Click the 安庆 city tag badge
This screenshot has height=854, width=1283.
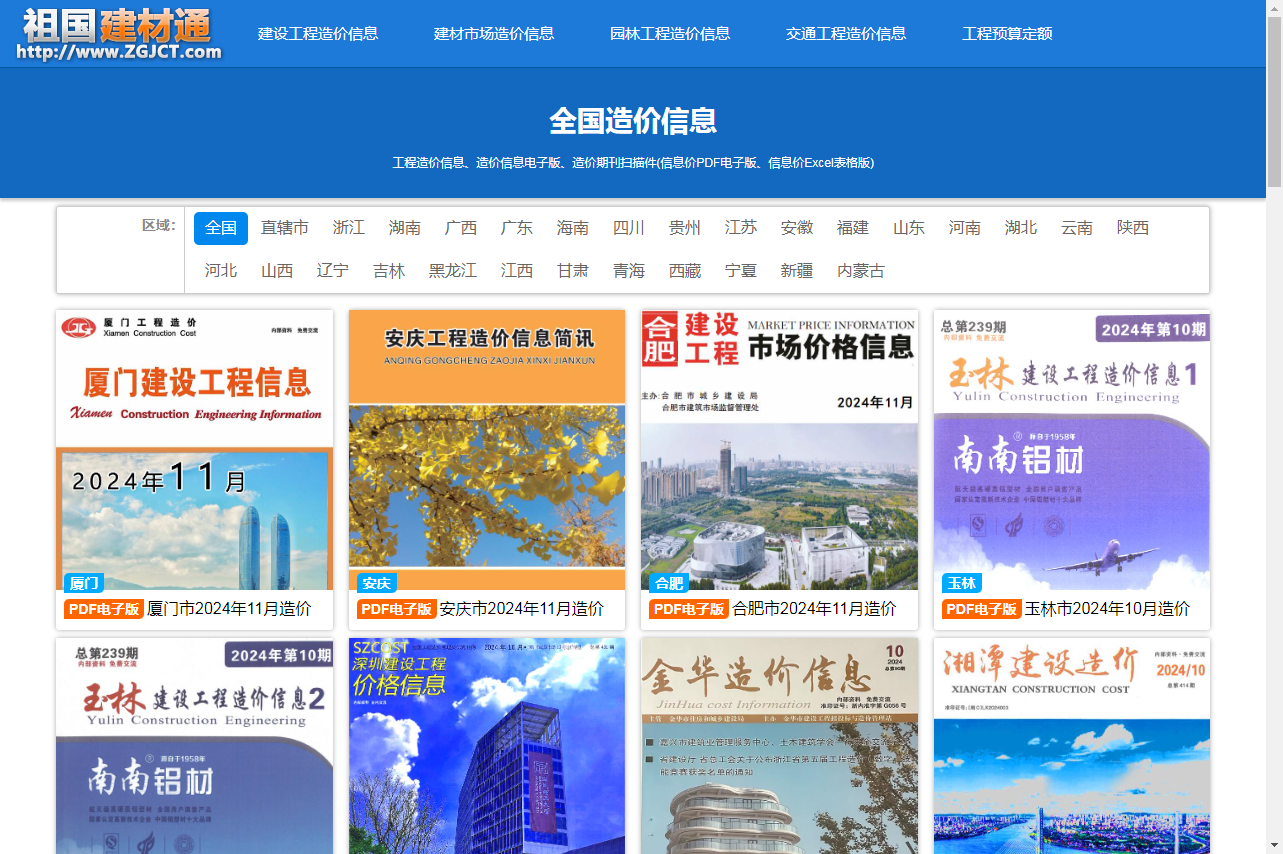377,583
